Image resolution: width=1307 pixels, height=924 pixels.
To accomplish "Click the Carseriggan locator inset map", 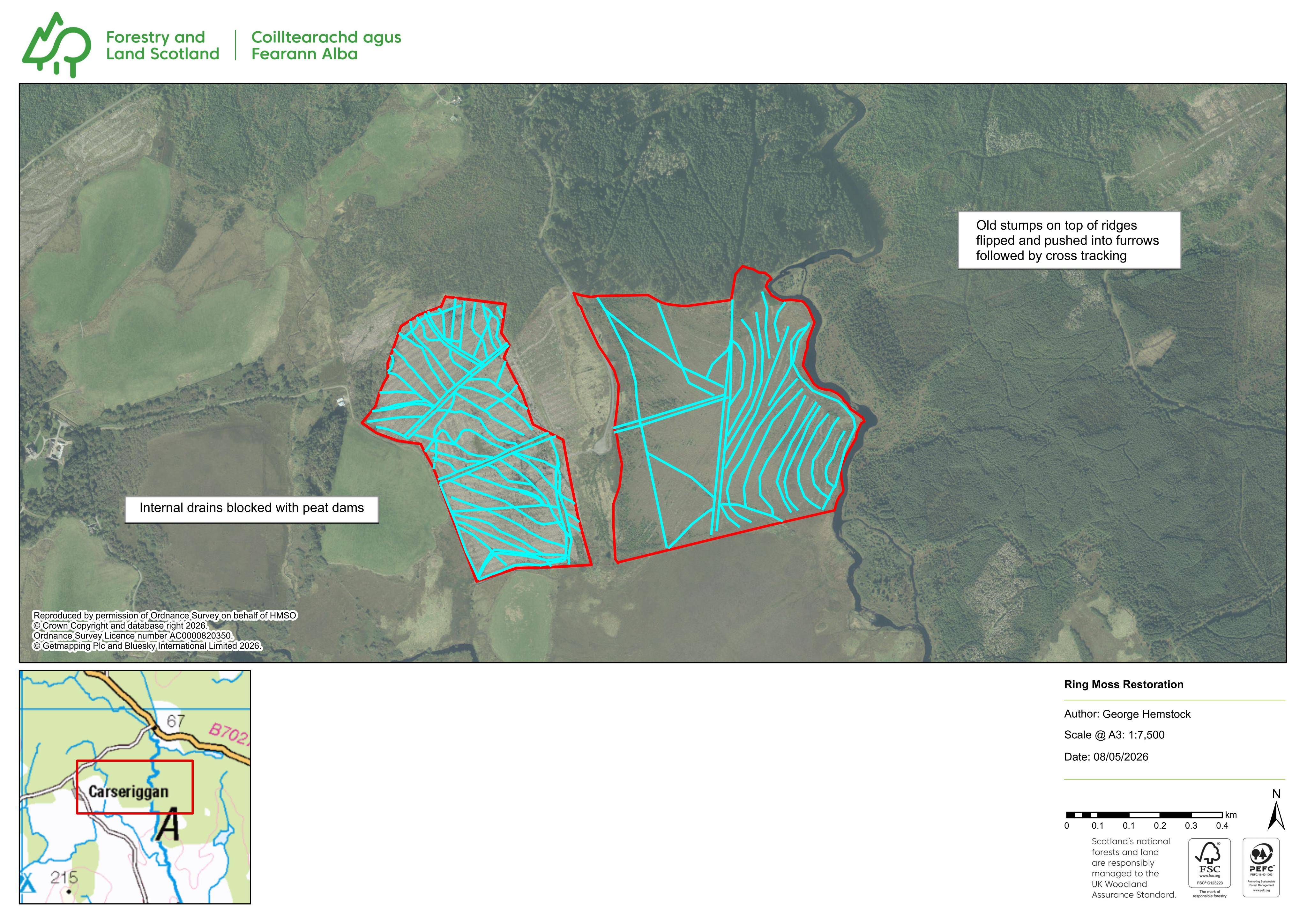I will (135, 786).
